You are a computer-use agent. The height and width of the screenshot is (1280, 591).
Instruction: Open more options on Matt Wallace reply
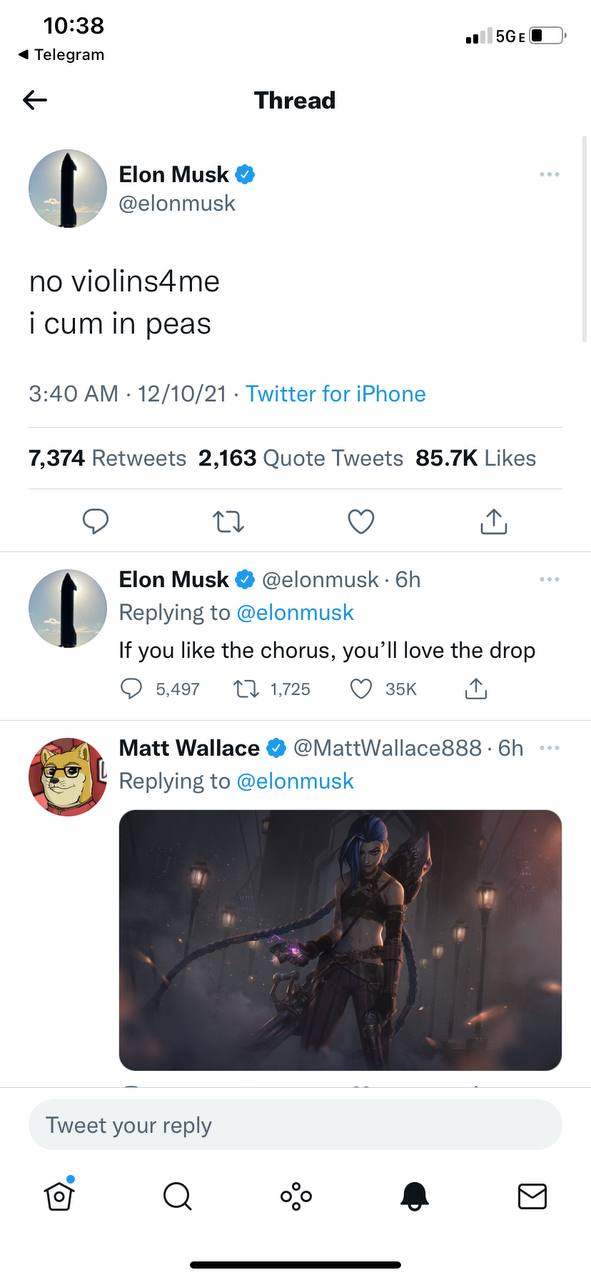click(x=549, y=748)
